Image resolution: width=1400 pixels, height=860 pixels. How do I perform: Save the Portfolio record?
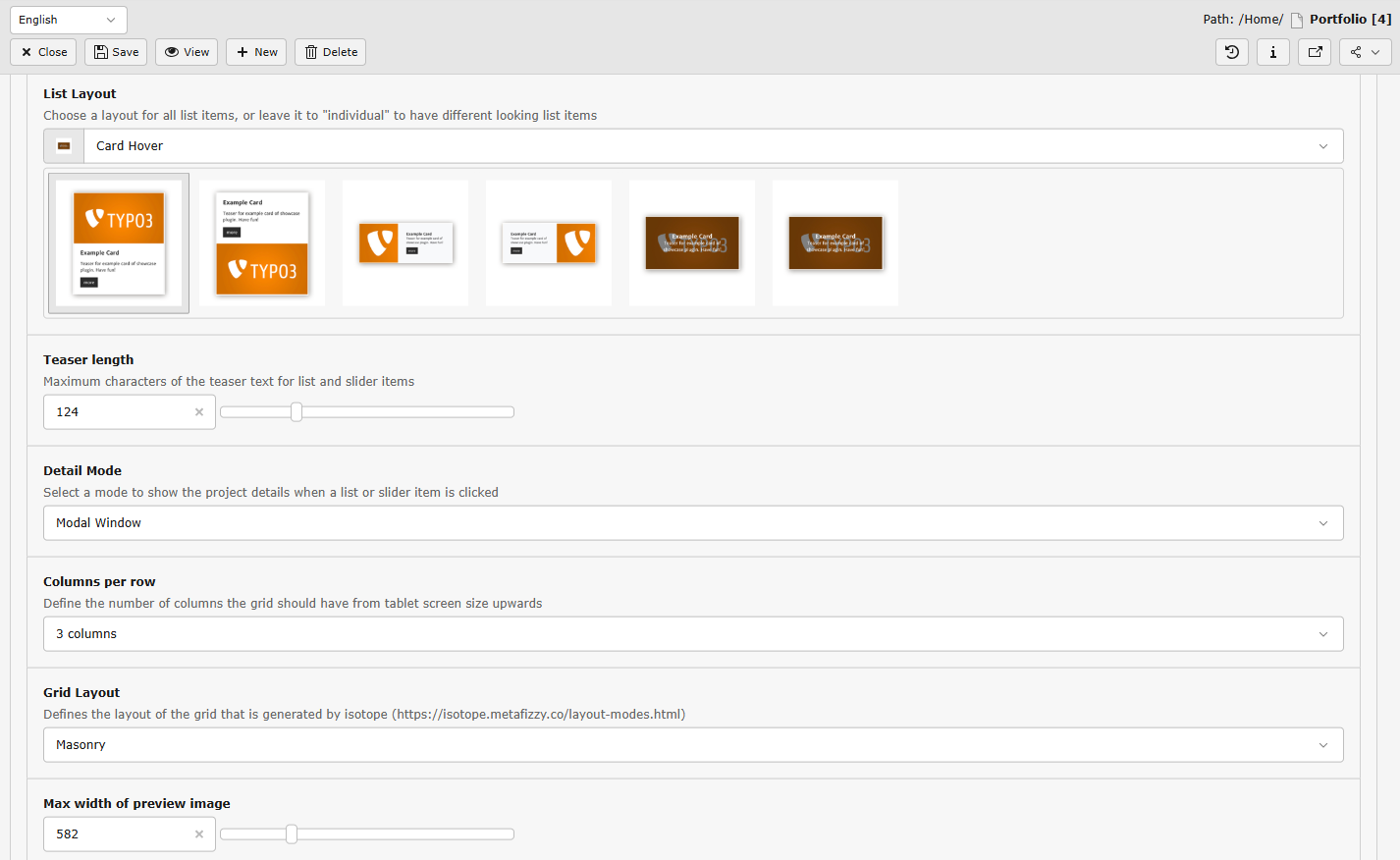[x=116, y=52]
